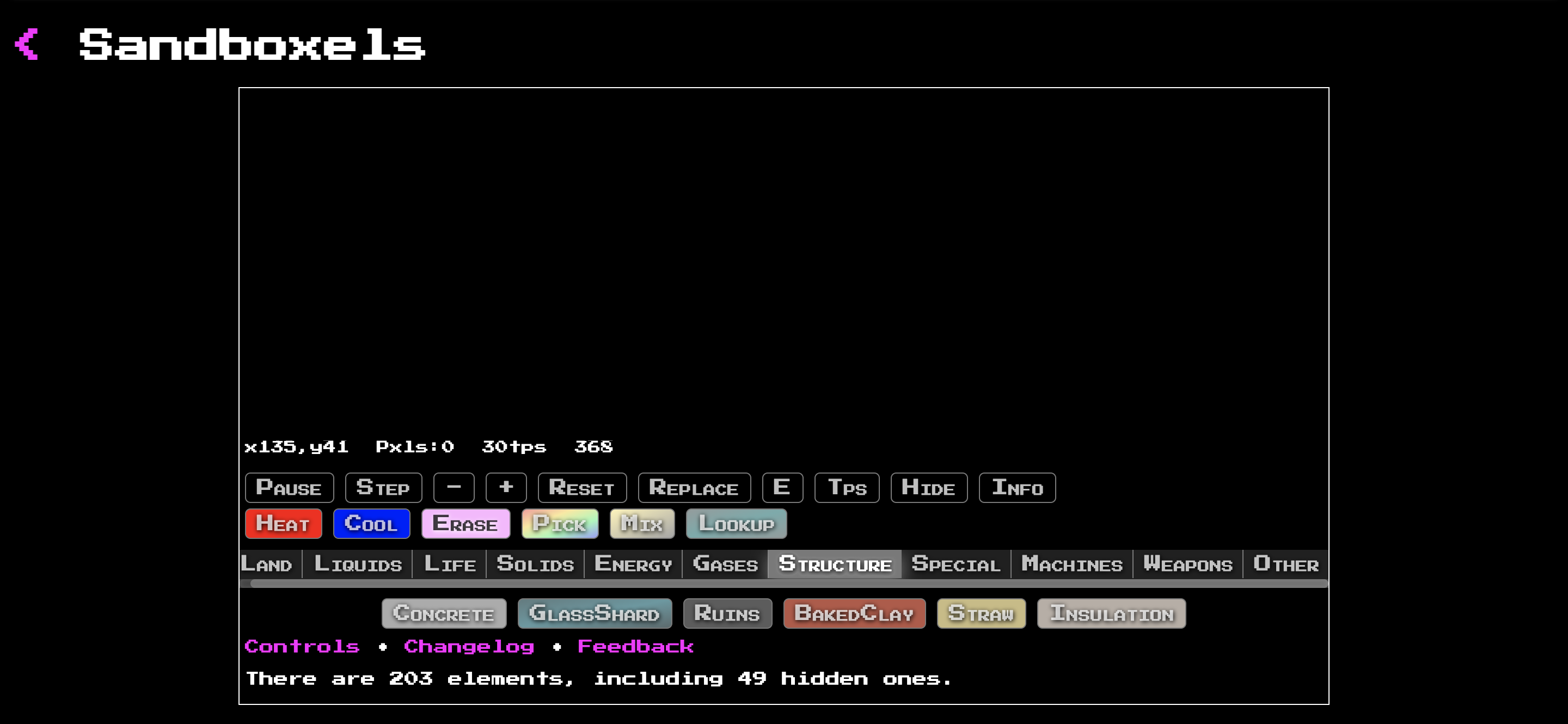Enable the Mix tool
1568x724 pixels.
(641, 523)
